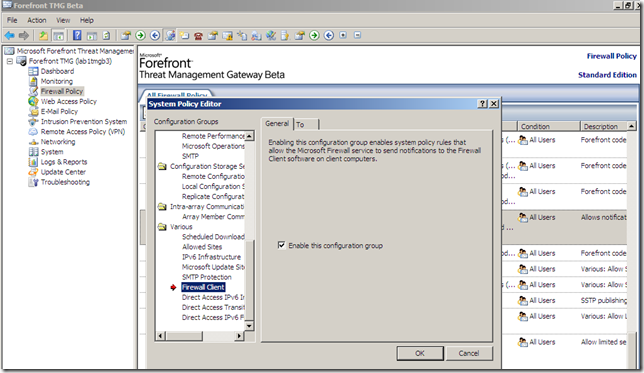This screenshot has height=373, width=644.
Task: Select the Microsoft Forefront Threat Management root node
Action: pyautogui.click(x=75, y=51)
